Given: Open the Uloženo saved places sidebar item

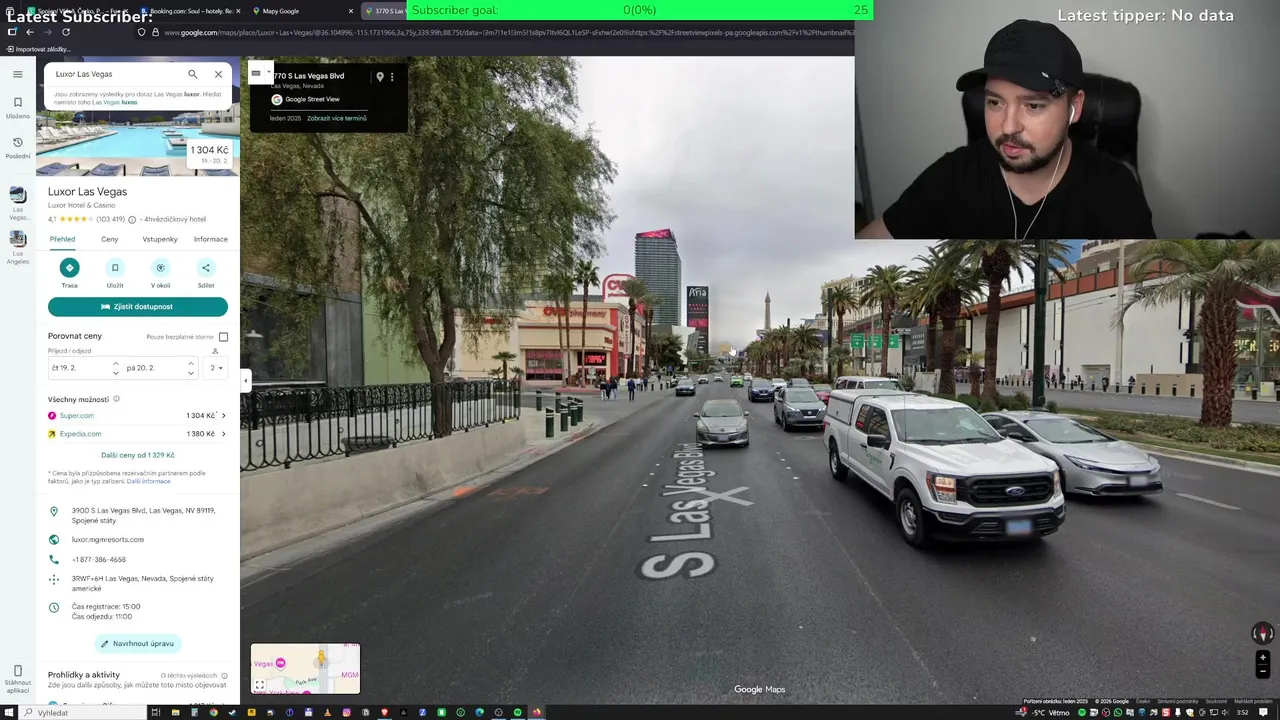Looking at the screenshot, I should click(17, 107).
